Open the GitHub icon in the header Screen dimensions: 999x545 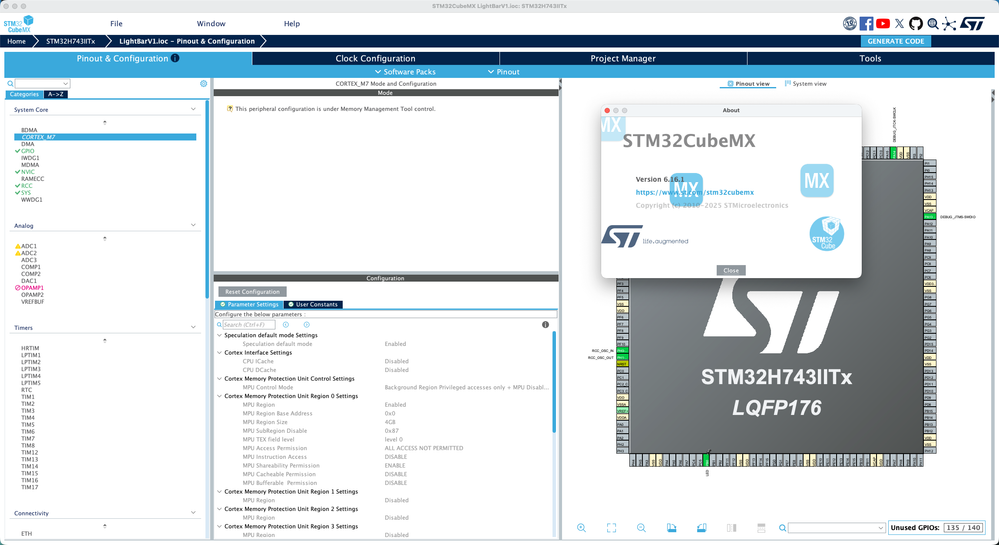click(x=916, y=24)
